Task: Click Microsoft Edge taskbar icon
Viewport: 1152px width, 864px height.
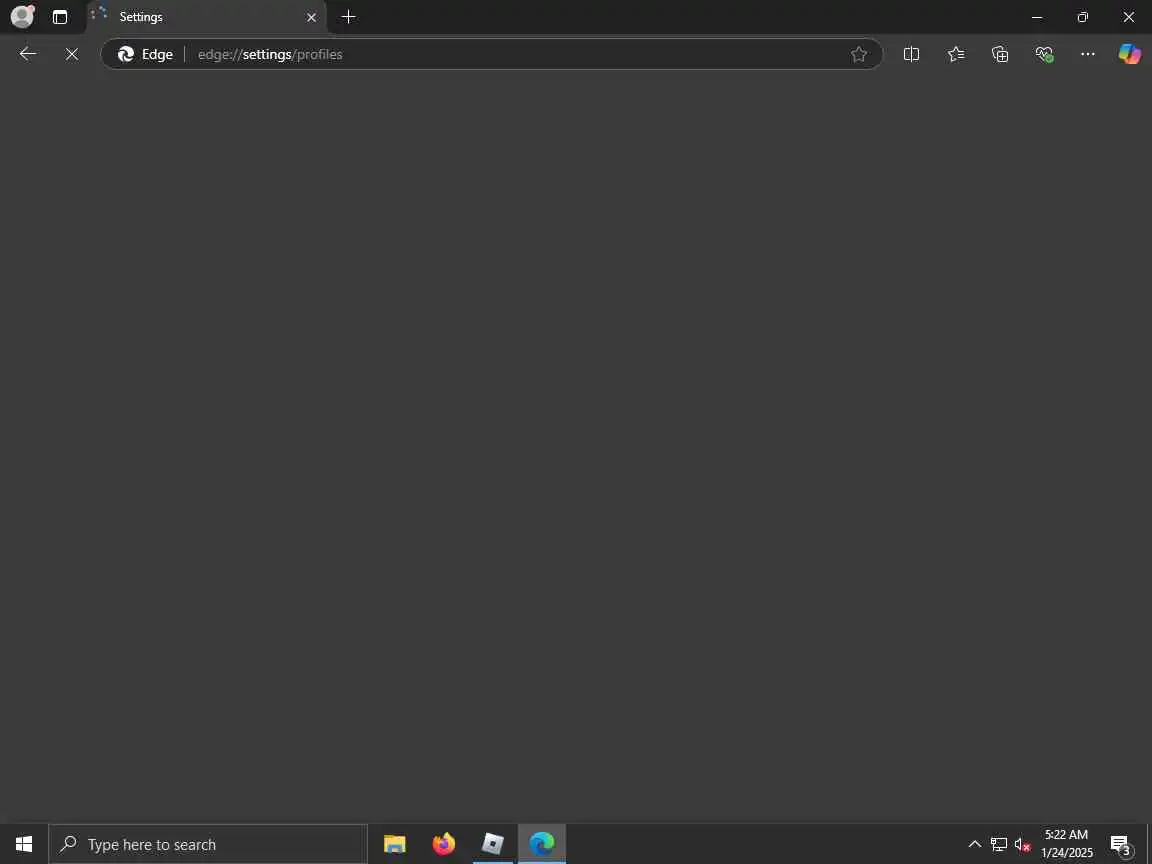Action: click(542, 844)
